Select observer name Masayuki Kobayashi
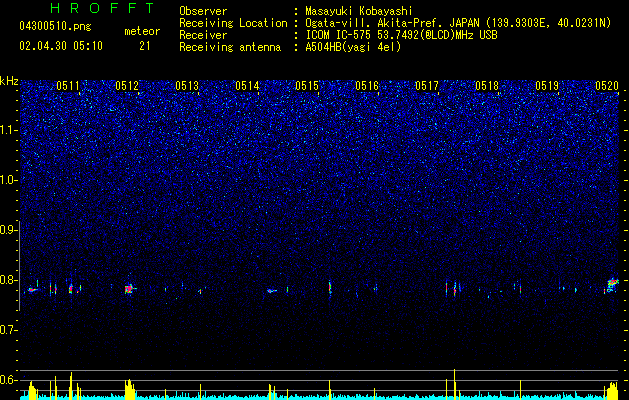 [359, 11]
